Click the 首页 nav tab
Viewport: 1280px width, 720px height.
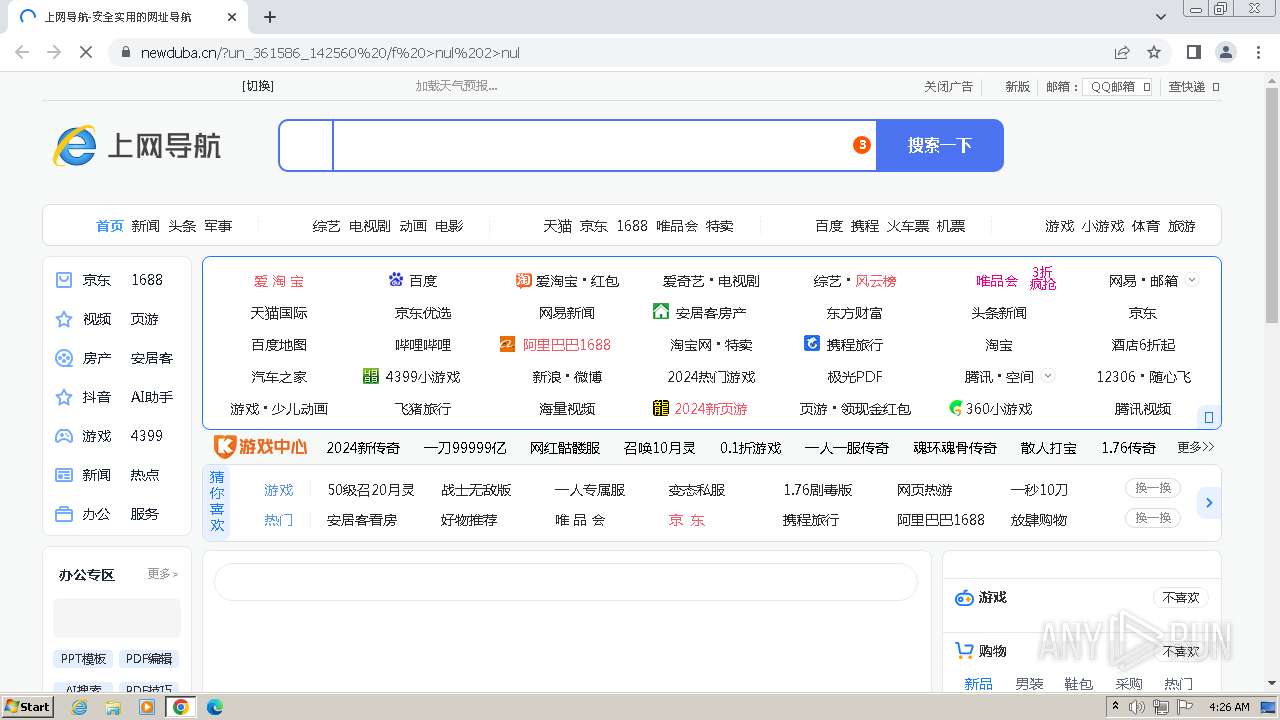109,226
